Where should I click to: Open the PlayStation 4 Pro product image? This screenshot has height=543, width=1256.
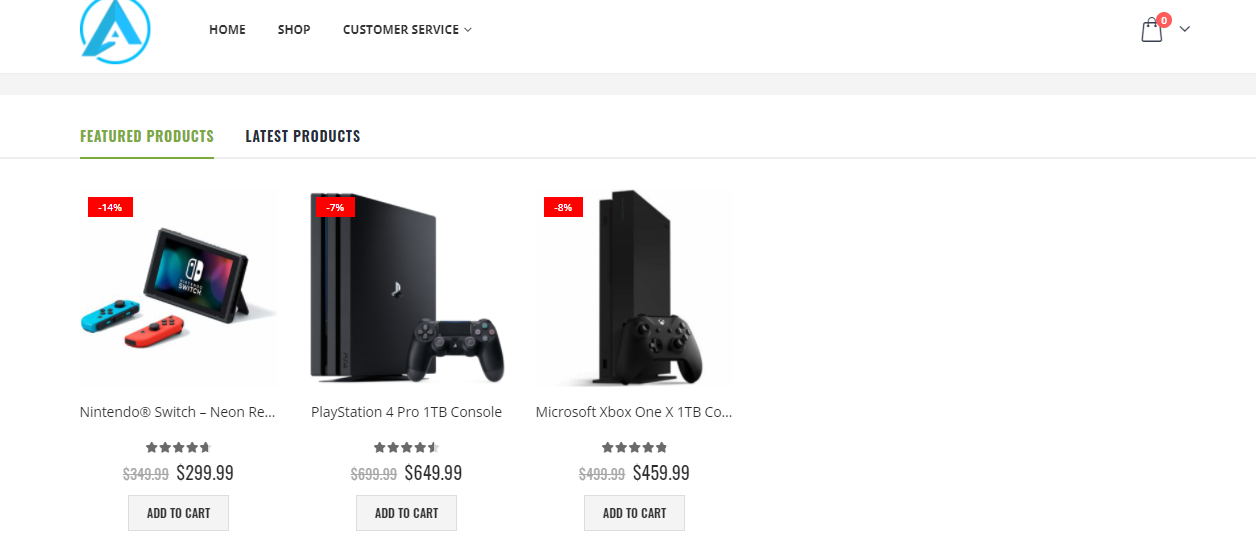407,290
